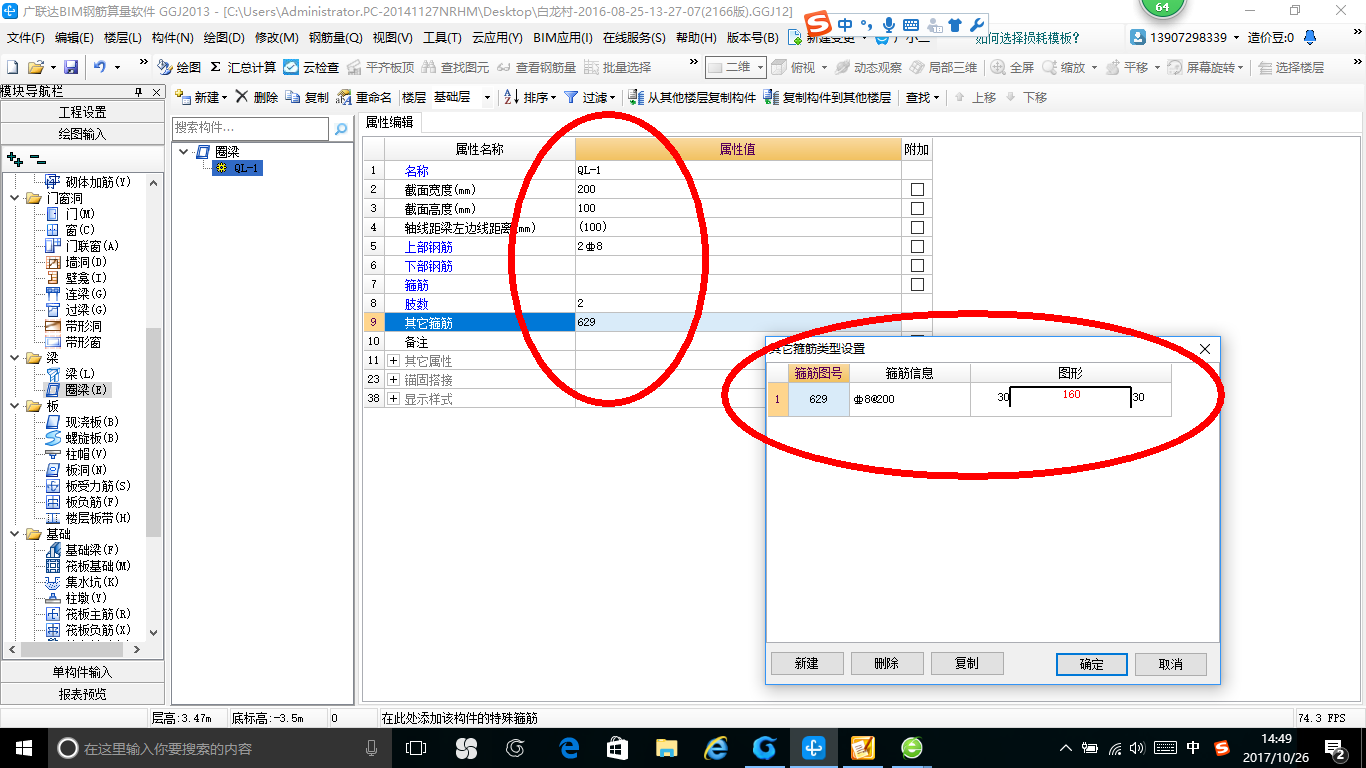Click the navigation tree vertical scrollbar
The width and height of the screenshot is (1366, 768).
click(x=153, y=432)
